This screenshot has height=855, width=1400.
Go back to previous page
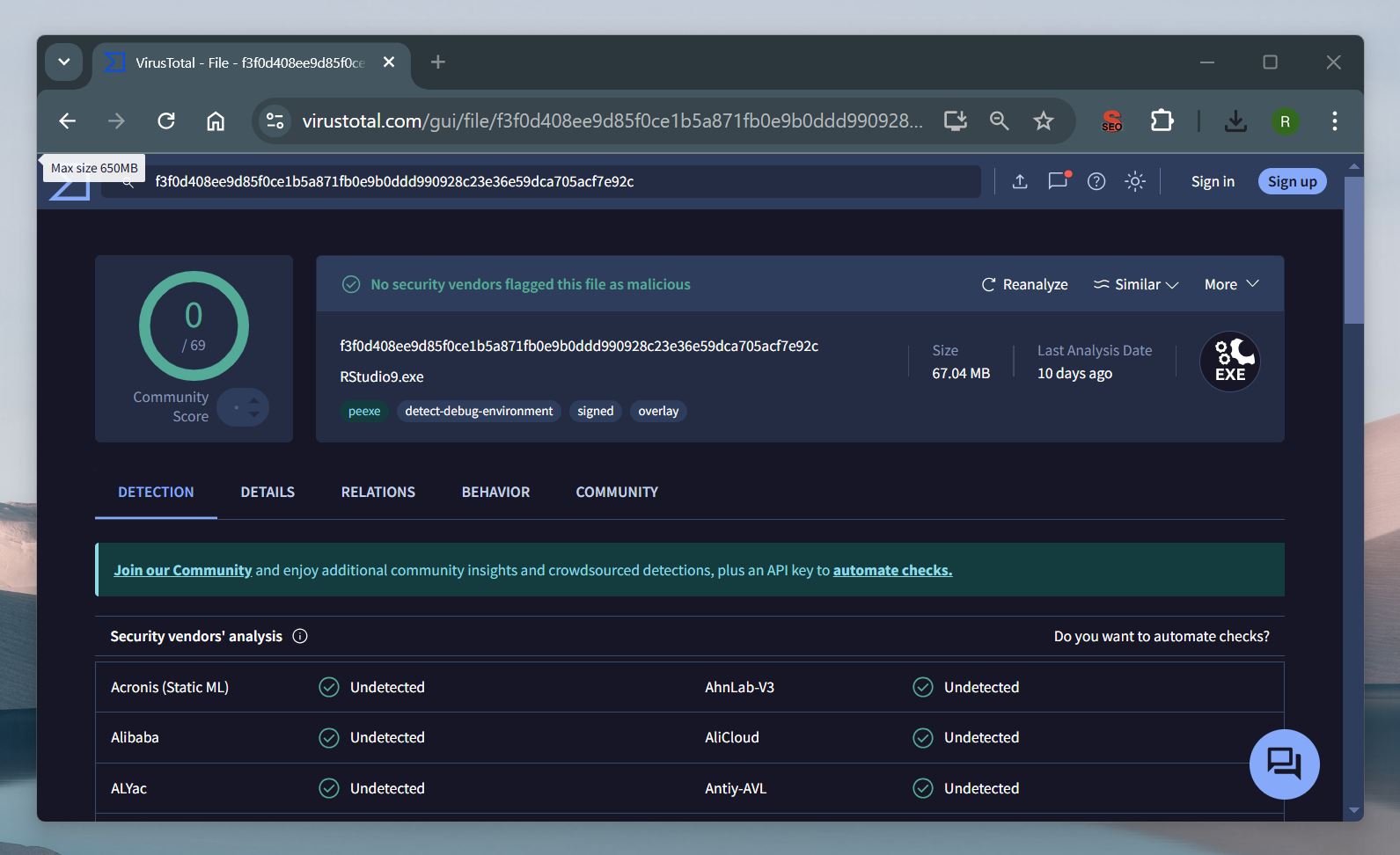pos(68,121)
